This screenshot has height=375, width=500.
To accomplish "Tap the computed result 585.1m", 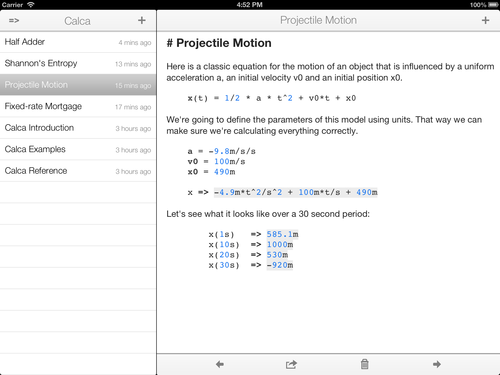I will click(x=282, y=234).
